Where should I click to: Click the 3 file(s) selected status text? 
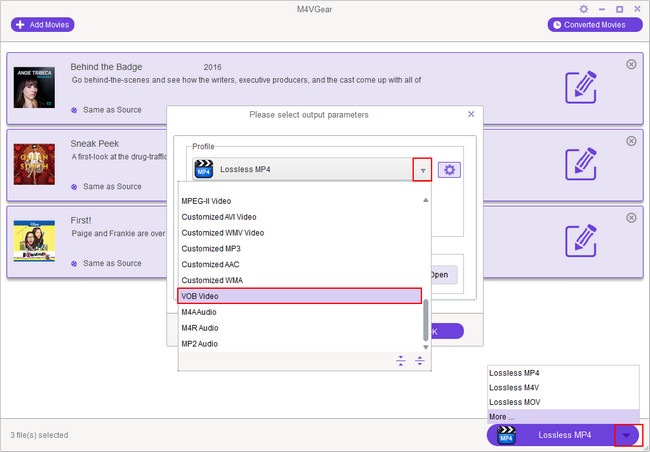(39, 435)
